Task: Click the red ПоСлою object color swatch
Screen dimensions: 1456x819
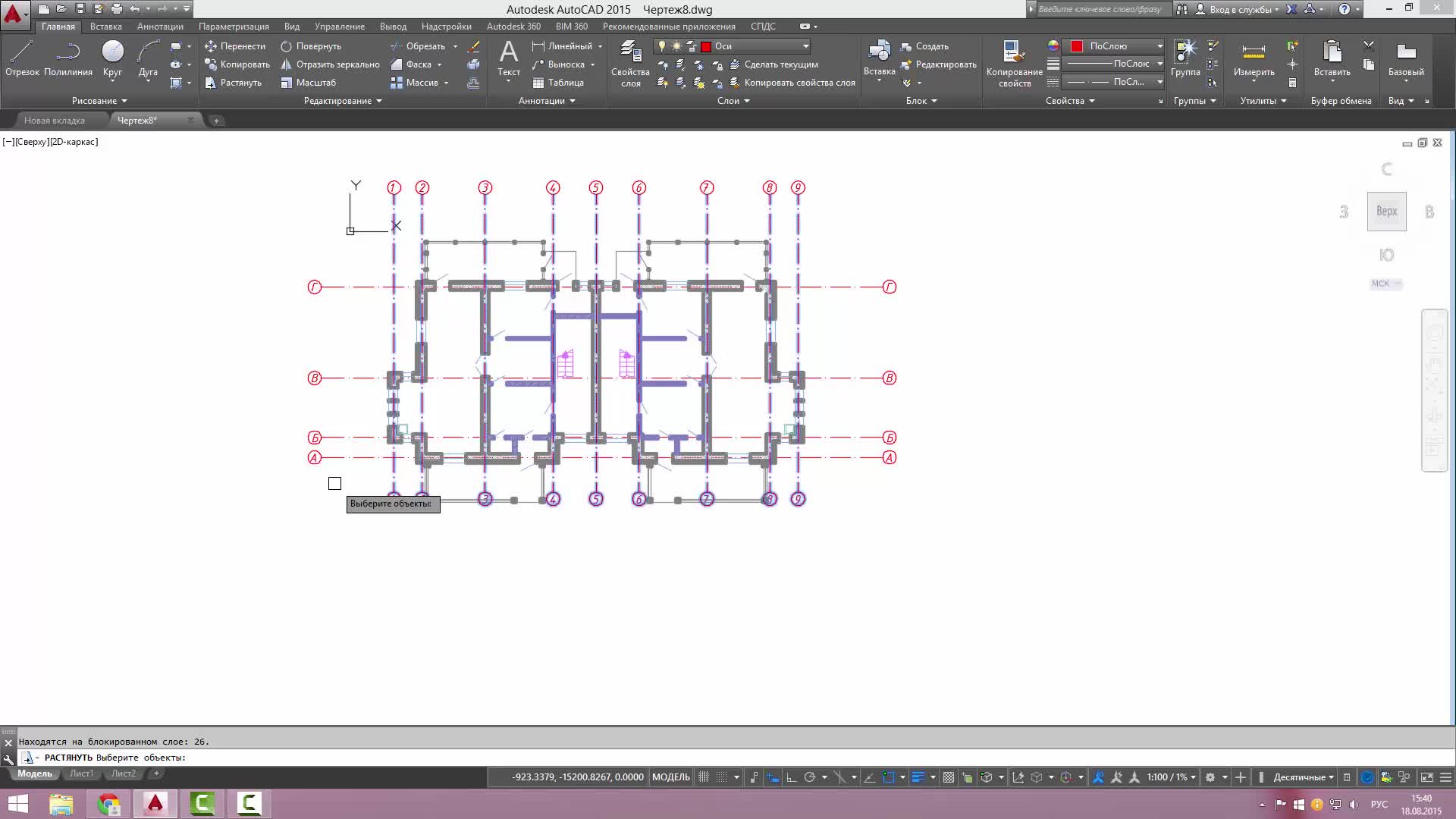Action: [x=1076, y=46]
